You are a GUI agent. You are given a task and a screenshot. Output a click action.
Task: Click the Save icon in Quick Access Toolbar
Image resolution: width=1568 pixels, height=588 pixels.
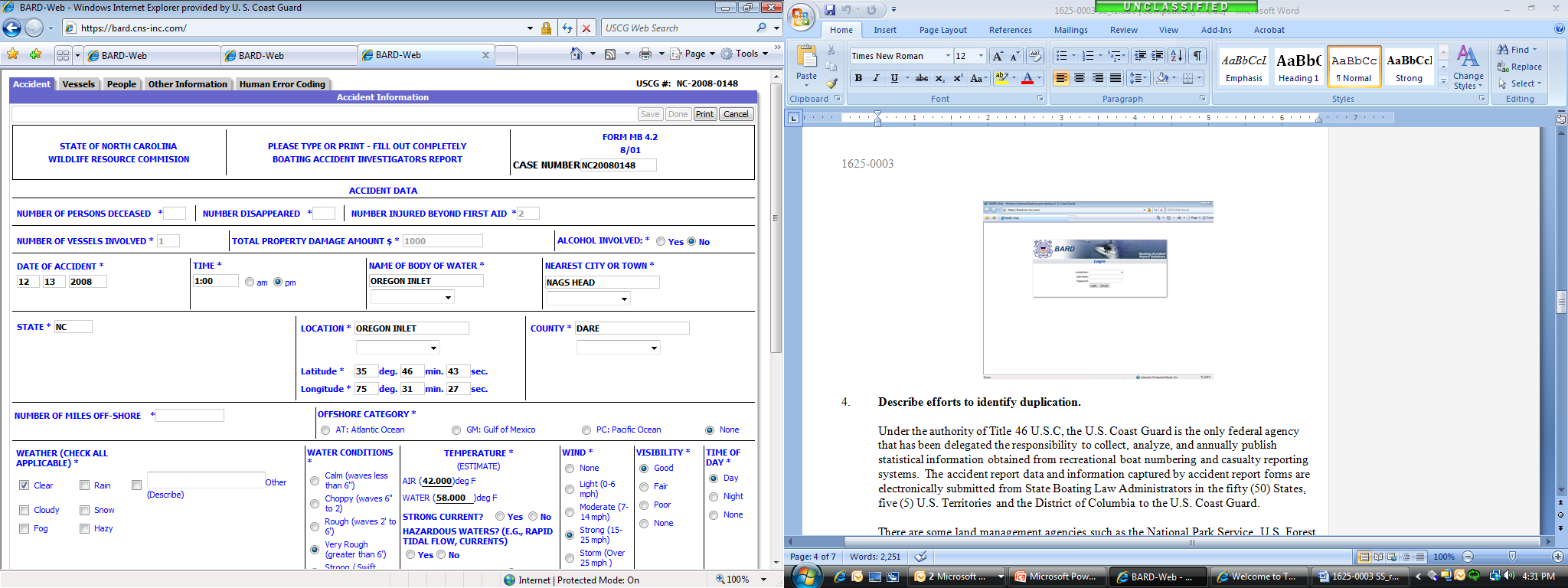830,10
